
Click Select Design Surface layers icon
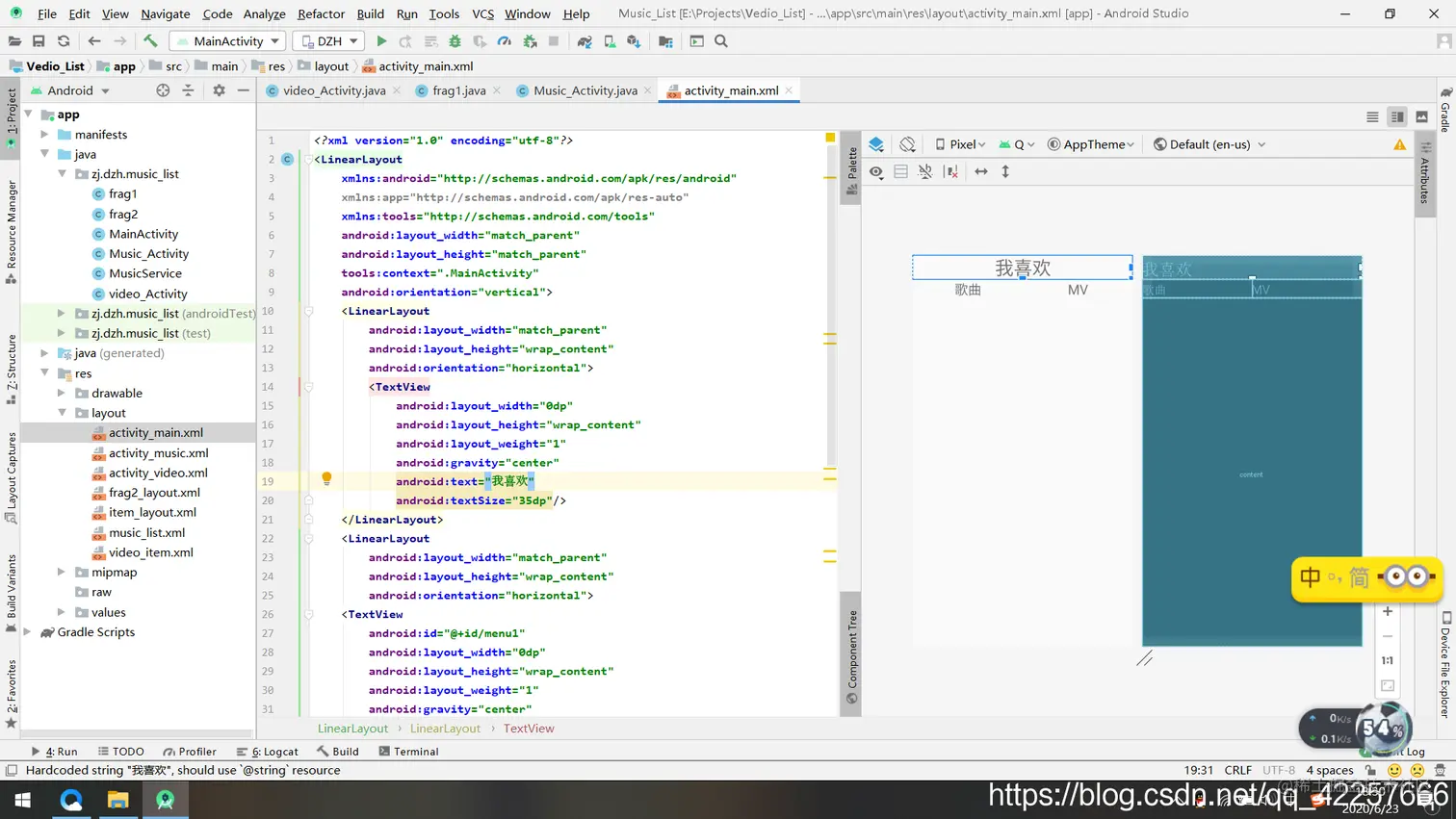(876, 144)
